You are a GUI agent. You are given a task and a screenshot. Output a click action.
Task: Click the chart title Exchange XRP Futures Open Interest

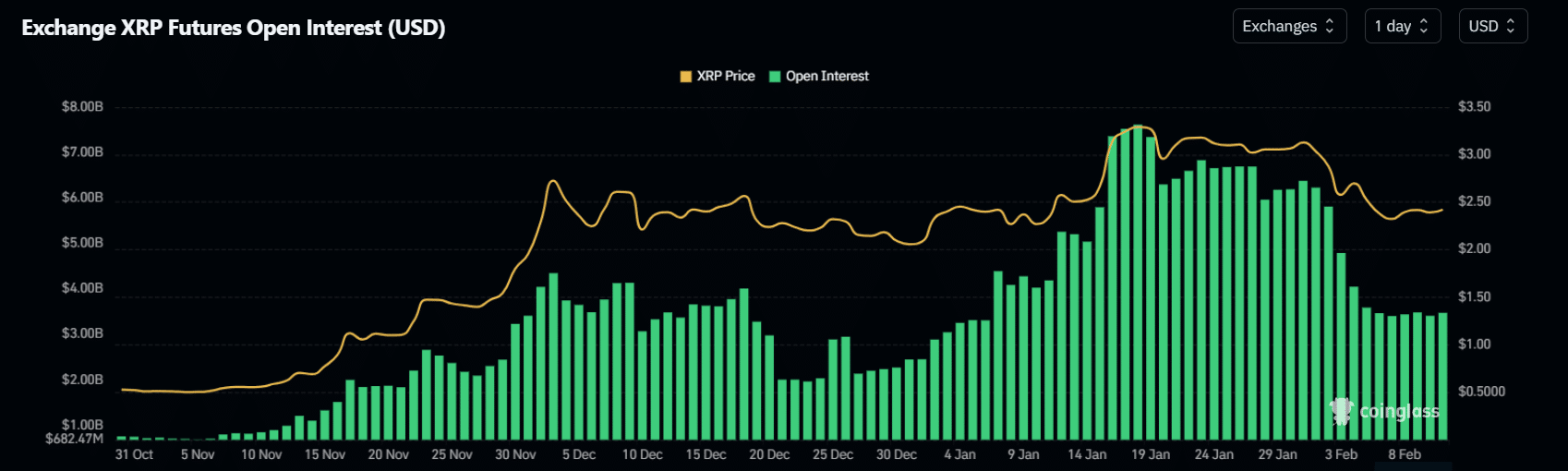[234, 28]
